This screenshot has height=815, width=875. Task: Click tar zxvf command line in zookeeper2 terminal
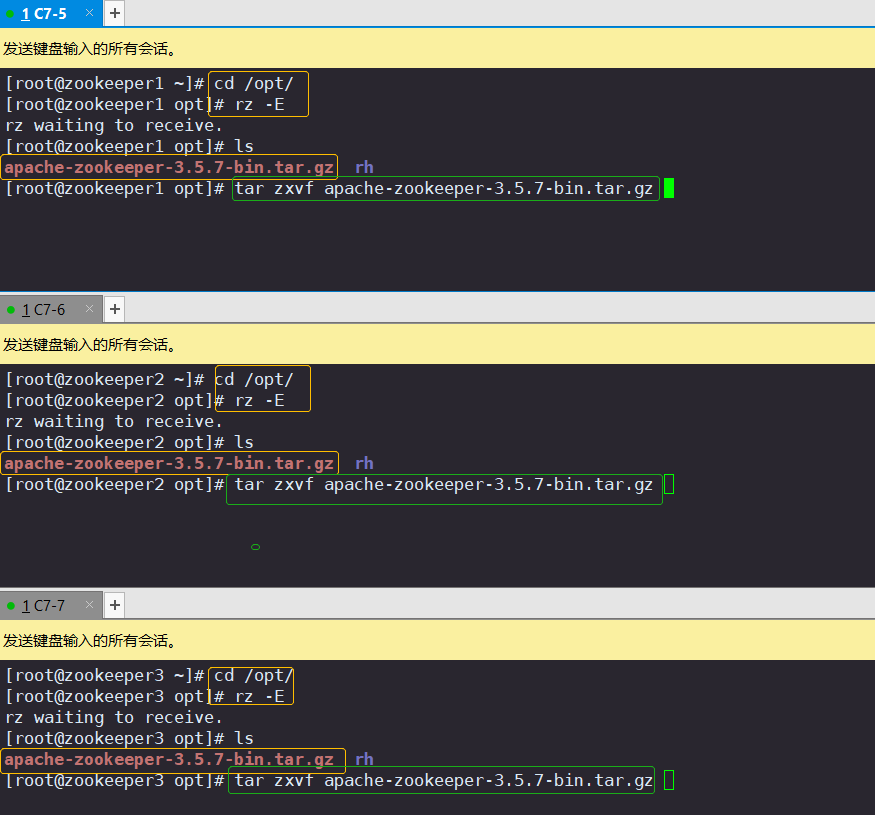coord(444,485)
